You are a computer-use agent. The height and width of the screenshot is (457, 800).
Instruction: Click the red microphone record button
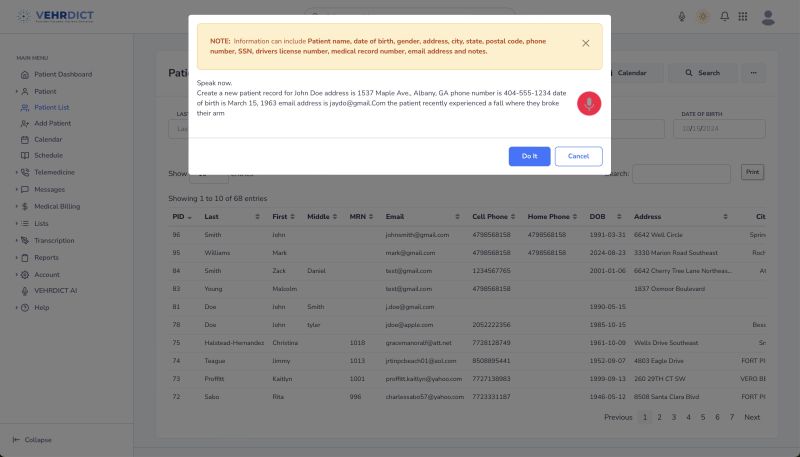pyautogui.click(x=589, y=103)
